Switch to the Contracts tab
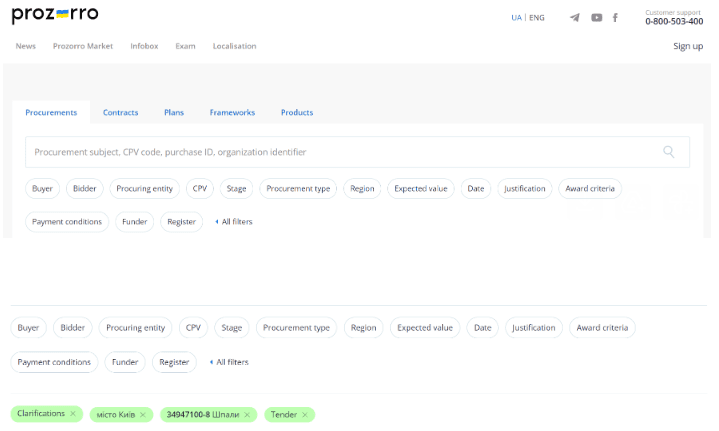Viewport: 719px width, 431px height. click(120, 113)
